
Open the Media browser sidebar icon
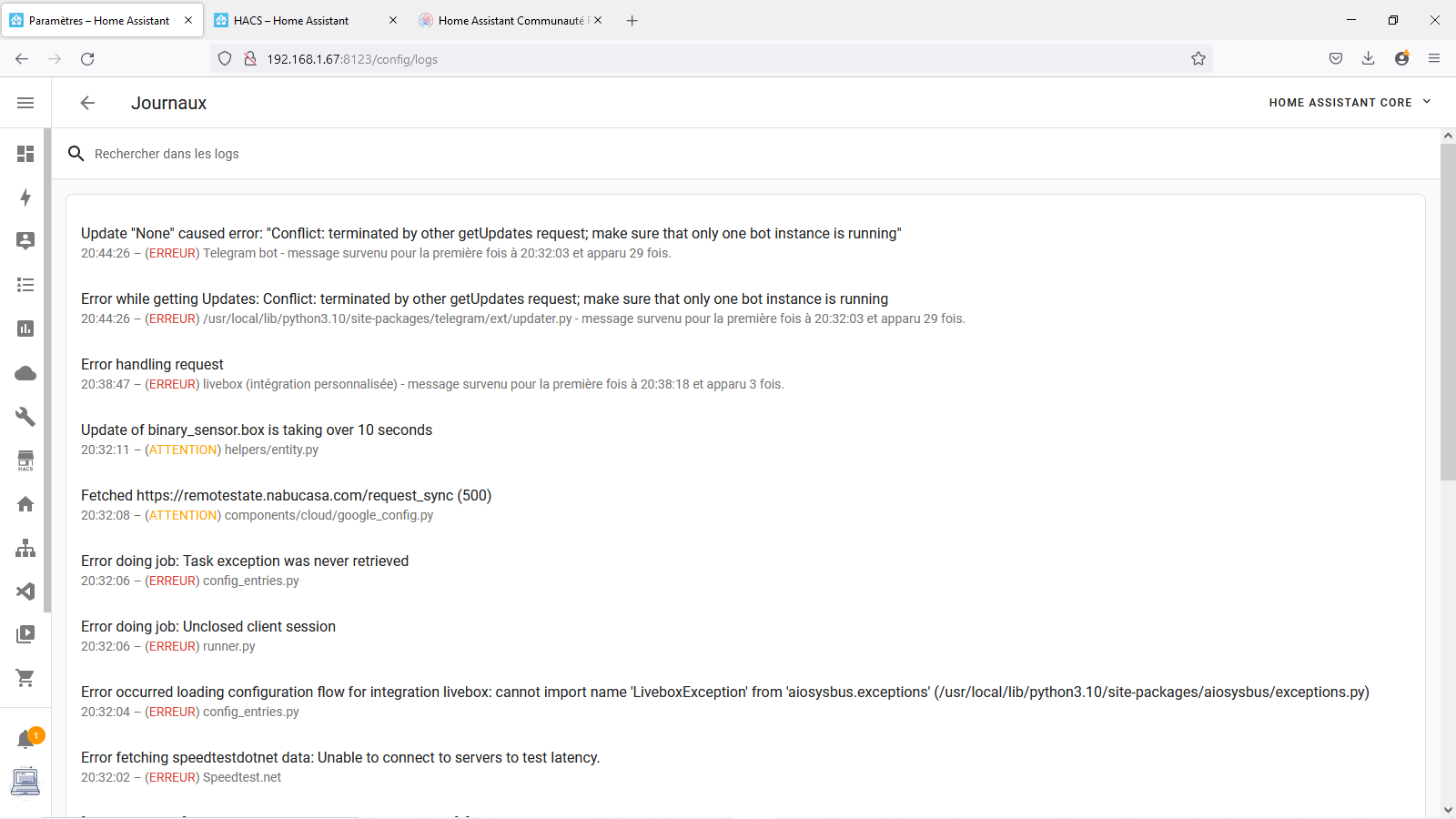point(25,634)
